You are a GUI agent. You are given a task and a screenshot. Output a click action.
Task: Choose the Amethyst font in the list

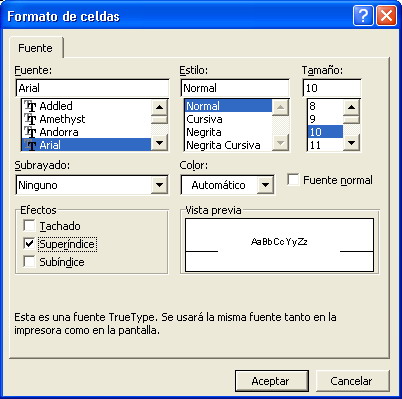pos(86,119)
